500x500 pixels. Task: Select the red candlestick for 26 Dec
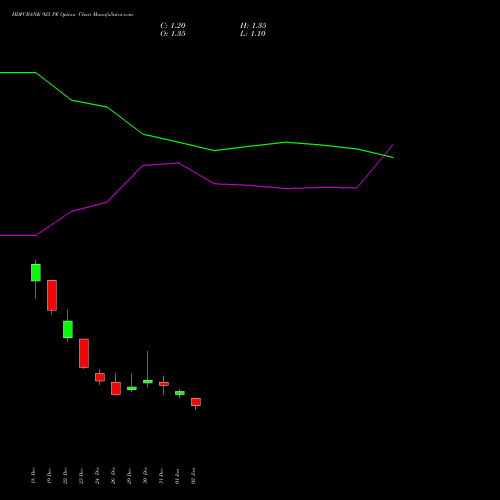[x=116, y=388]
